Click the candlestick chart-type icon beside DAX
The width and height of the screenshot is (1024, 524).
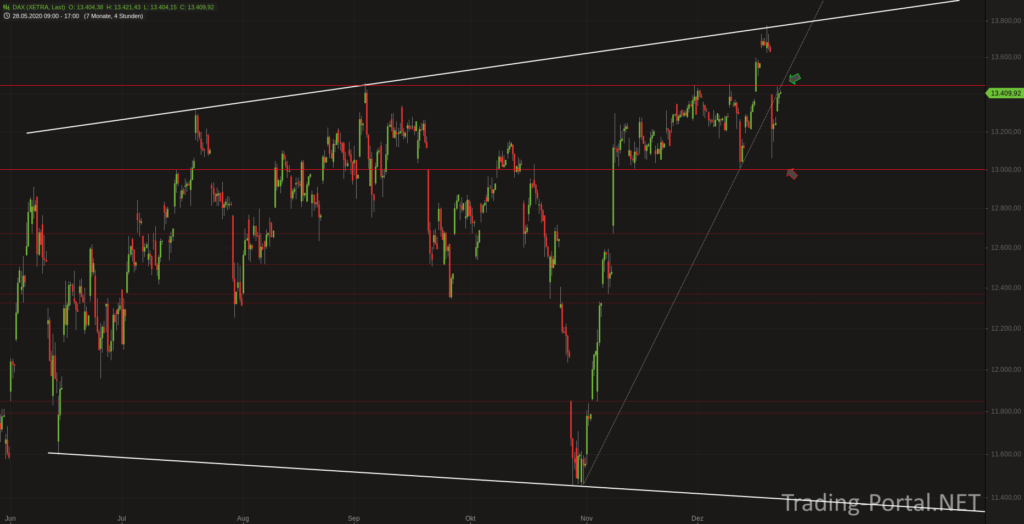coord(7,7)
